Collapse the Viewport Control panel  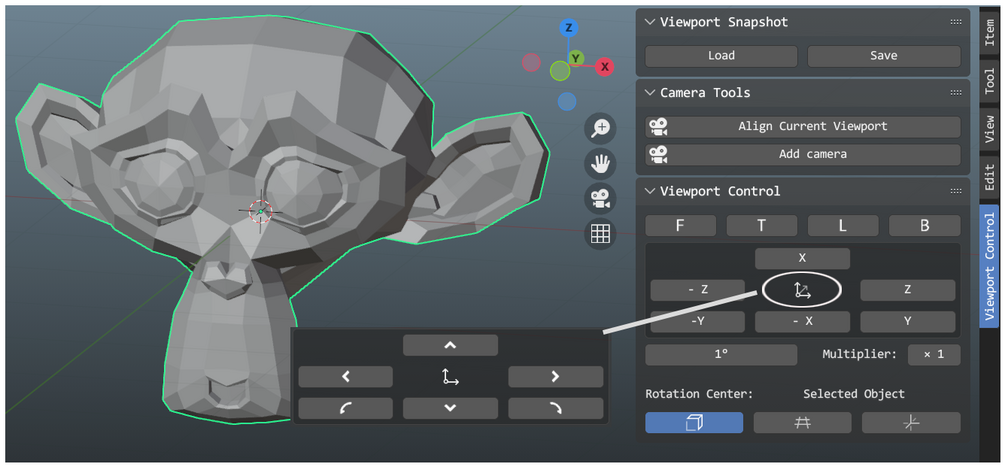(650, 191)
